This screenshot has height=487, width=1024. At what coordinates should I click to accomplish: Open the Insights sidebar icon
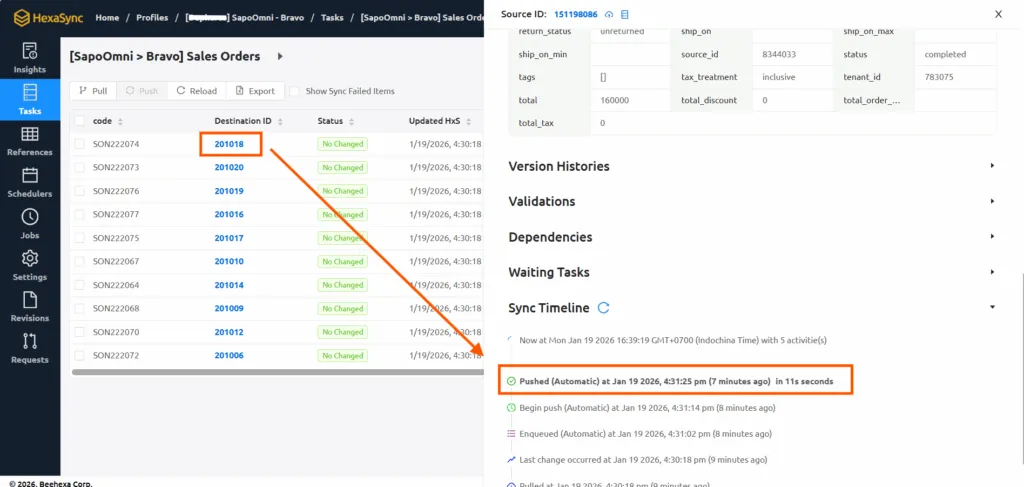point(29,51)
